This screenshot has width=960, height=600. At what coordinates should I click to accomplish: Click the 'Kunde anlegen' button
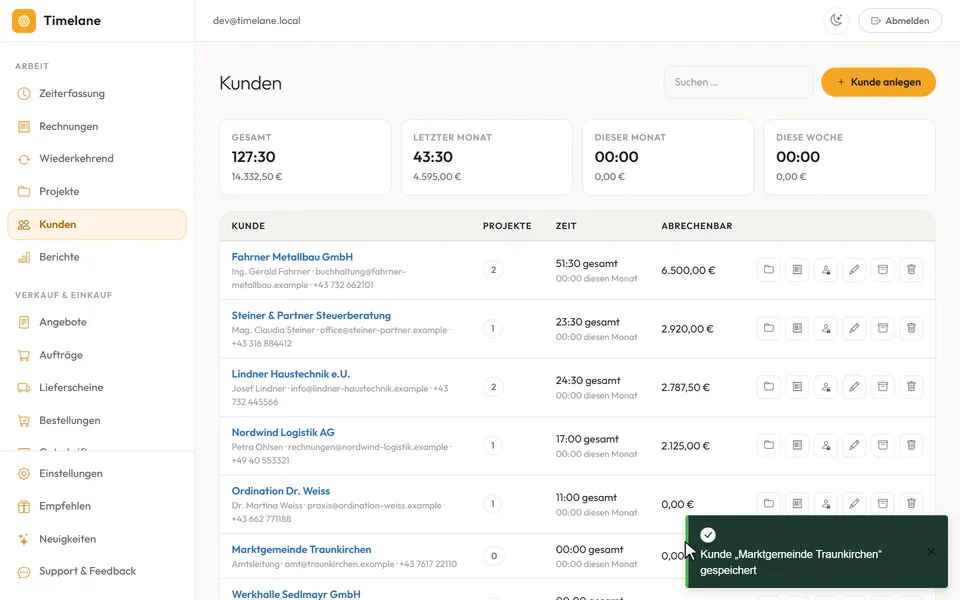pyautogui.click(x=879, y=82)
